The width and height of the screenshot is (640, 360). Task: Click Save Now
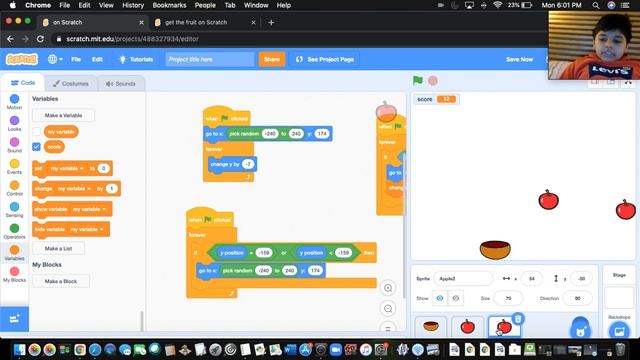point(519,59)
